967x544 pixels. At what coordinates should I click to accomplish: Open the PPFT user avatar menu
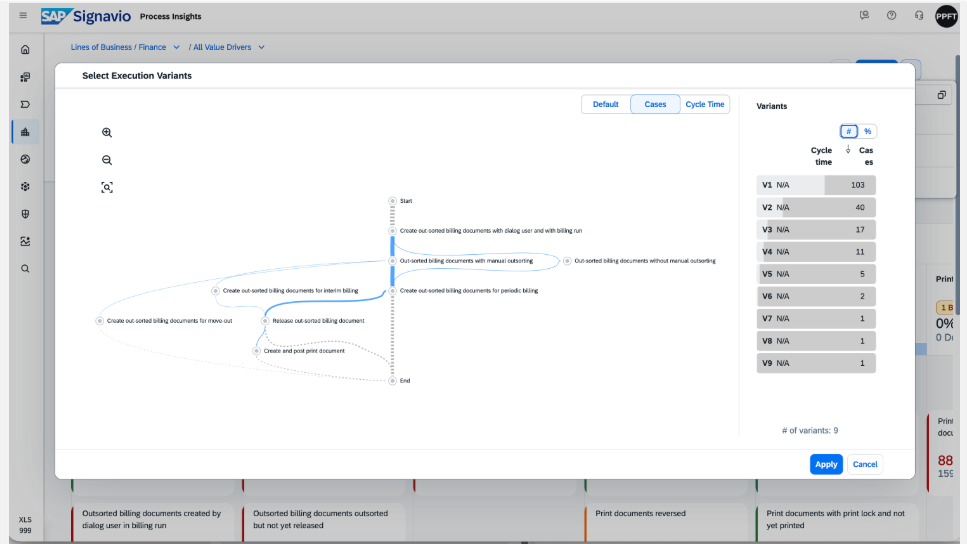[x=946, y=16]
